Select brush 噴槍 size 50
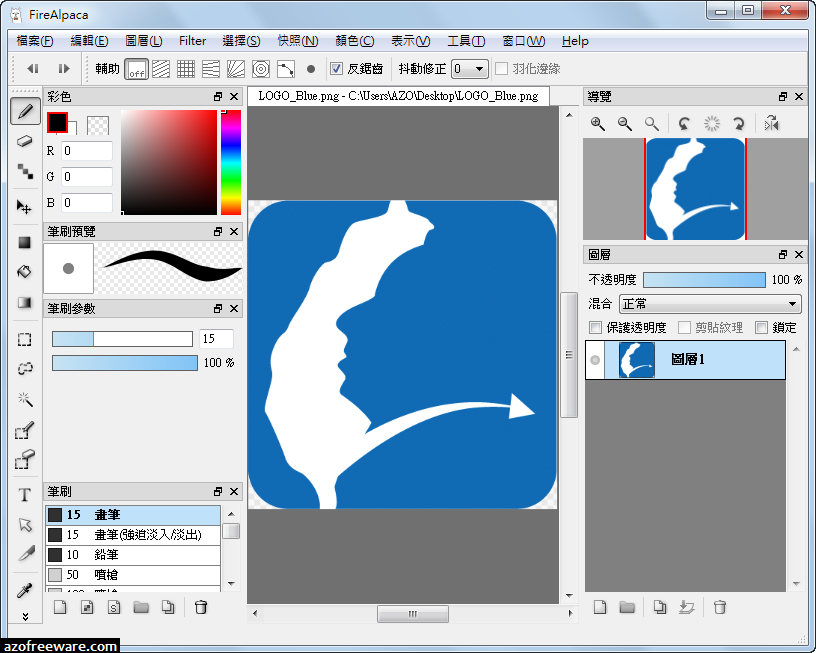Viewport: 816px width, 653px height. pyautogui.click(x=133, y=575)
